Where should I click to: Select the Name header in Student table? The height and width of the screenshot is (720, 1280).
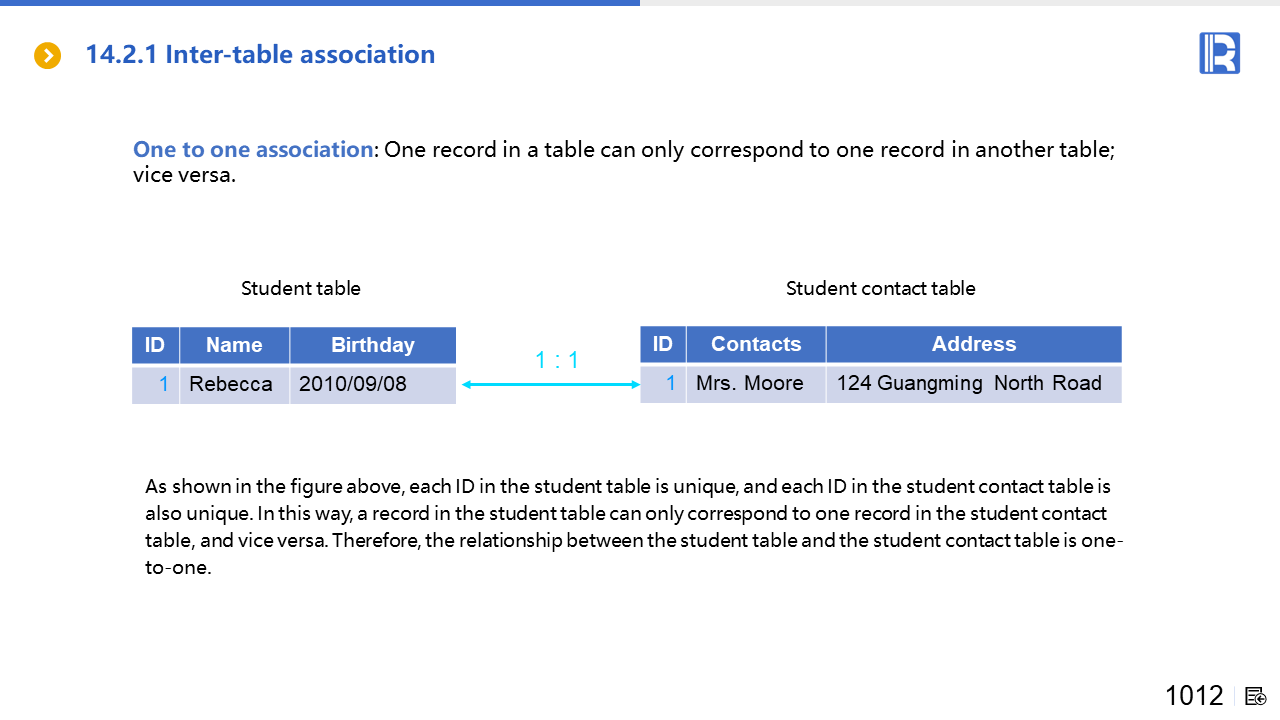pyautogui.click(x=234, y=345)
